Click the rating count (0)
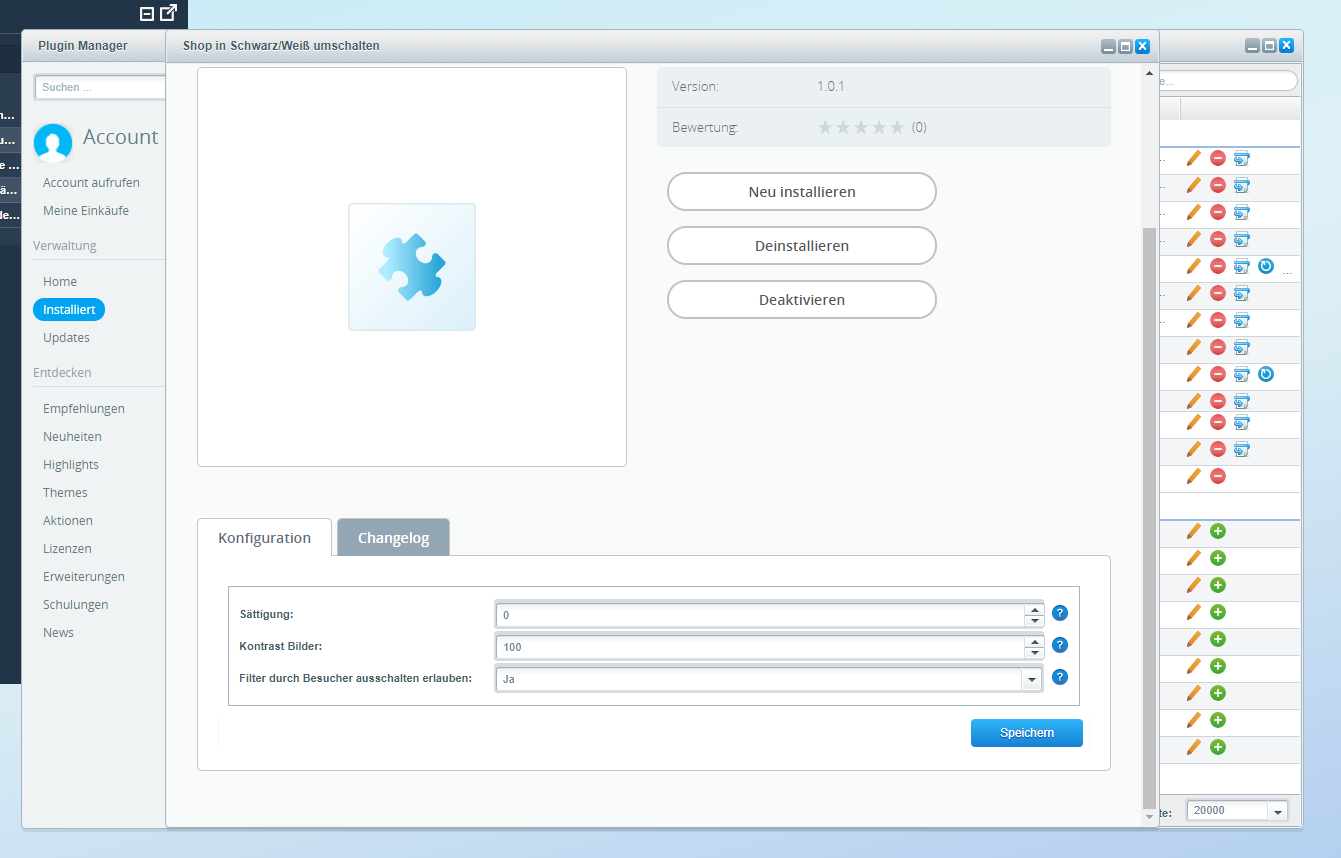This screenshot has width=1341, height=858. point(919,127)
